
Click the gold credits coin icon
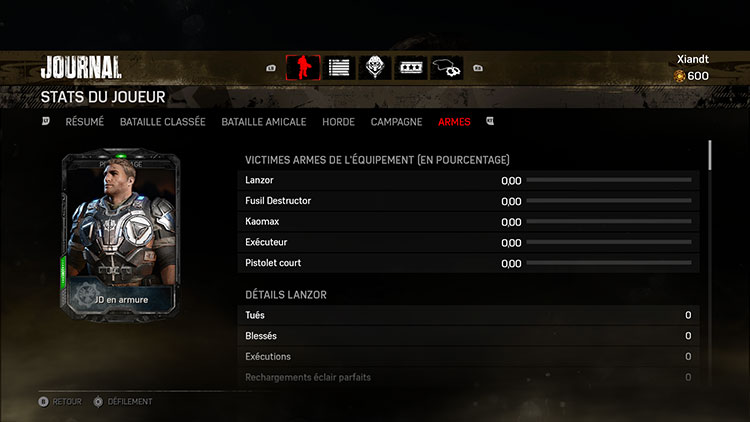pos(679,76)
